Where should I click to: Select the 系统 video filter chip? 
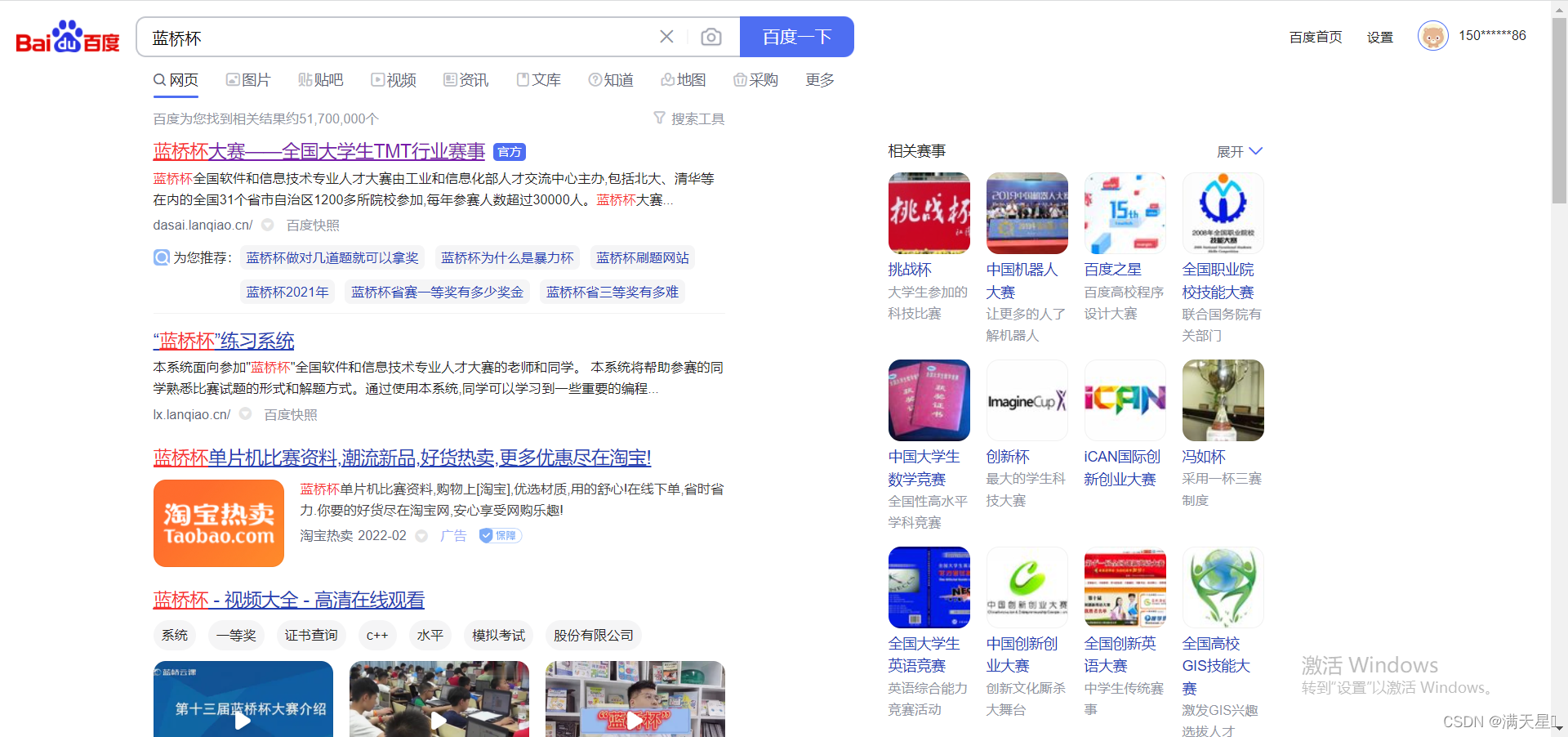click(x=175, y=636)
